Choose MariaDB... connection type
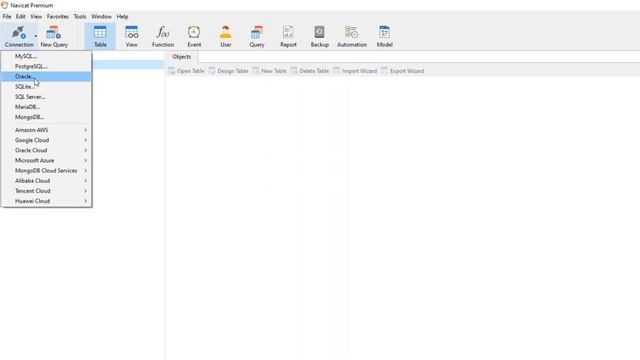This screenshot has height=360, width=640. pos(46,107)
